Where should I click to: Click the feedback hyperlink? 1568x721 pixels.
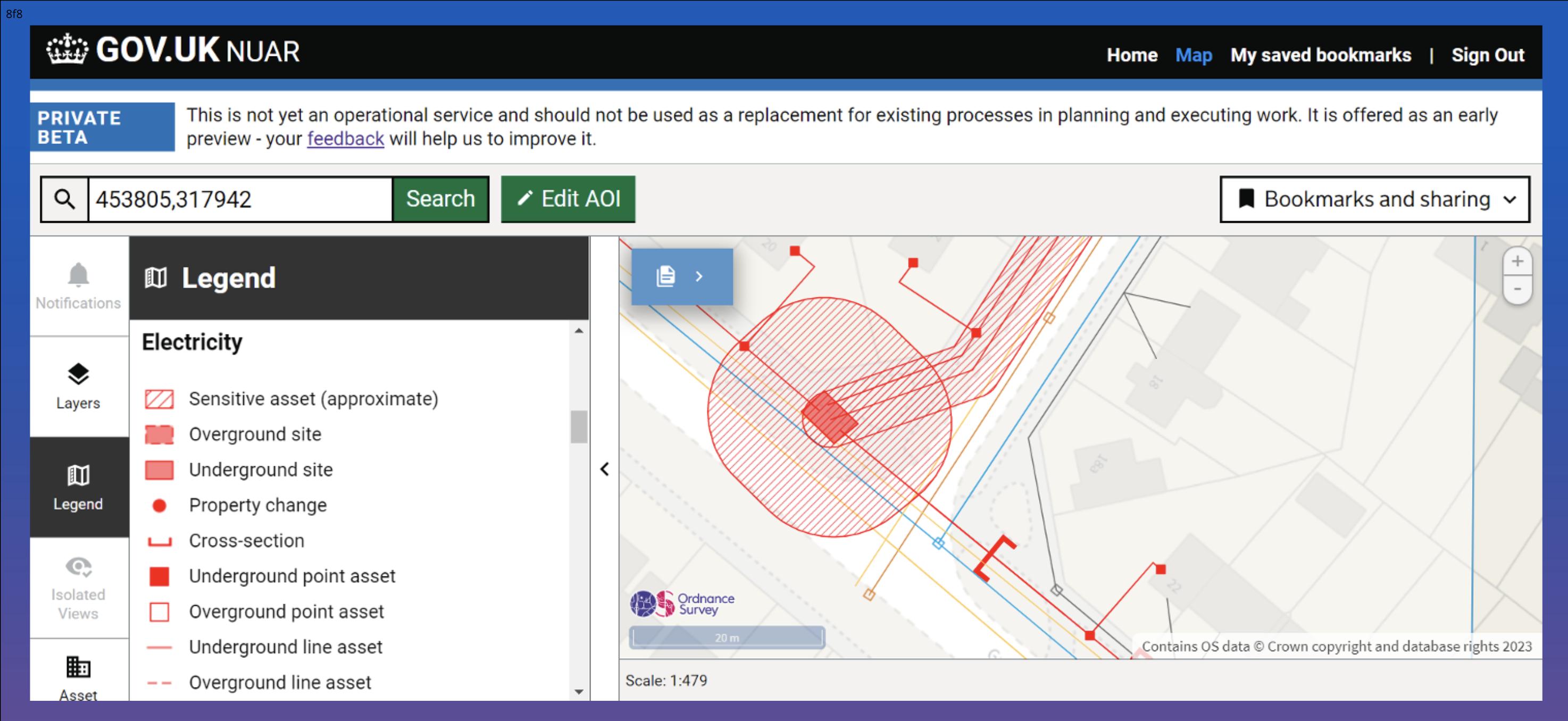coord(344,138)
